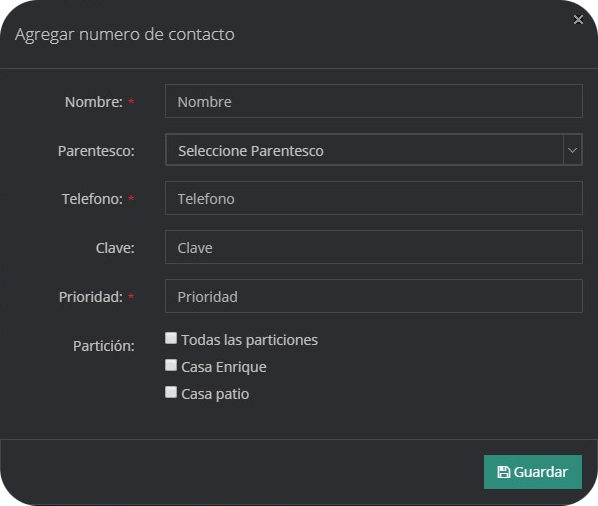598x506 pixels.
Task: Click the Nombre: field label
Action: coord(94,102)
